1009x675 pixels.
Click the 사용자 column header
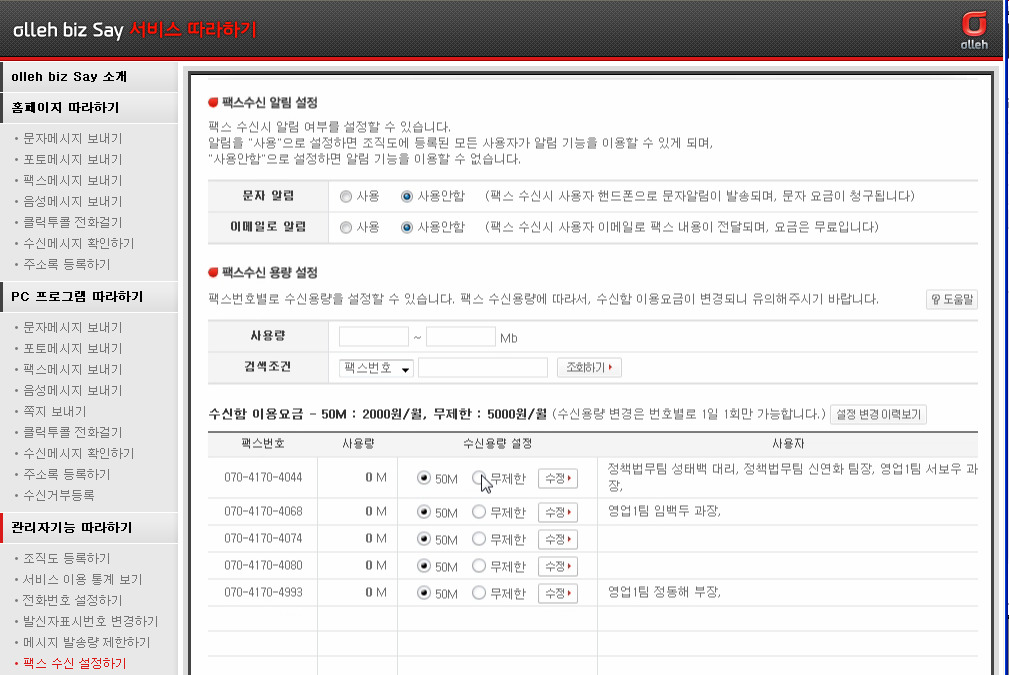(788, 444)
